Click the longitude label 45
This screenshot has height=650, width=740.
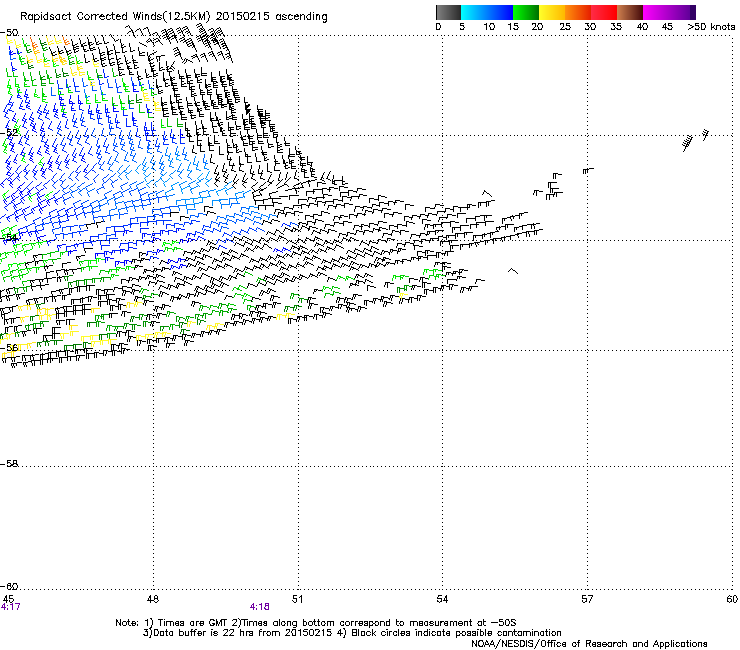pos(8,599)
